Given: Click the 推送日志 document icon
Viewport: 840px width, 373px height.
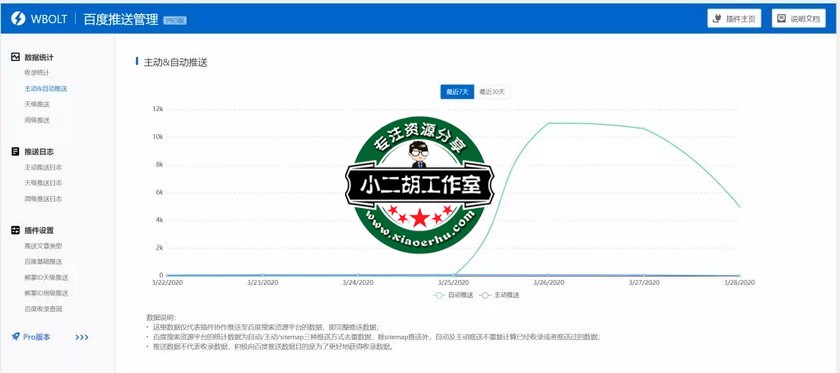Looking at the screenshot, I should coord(16,152).
